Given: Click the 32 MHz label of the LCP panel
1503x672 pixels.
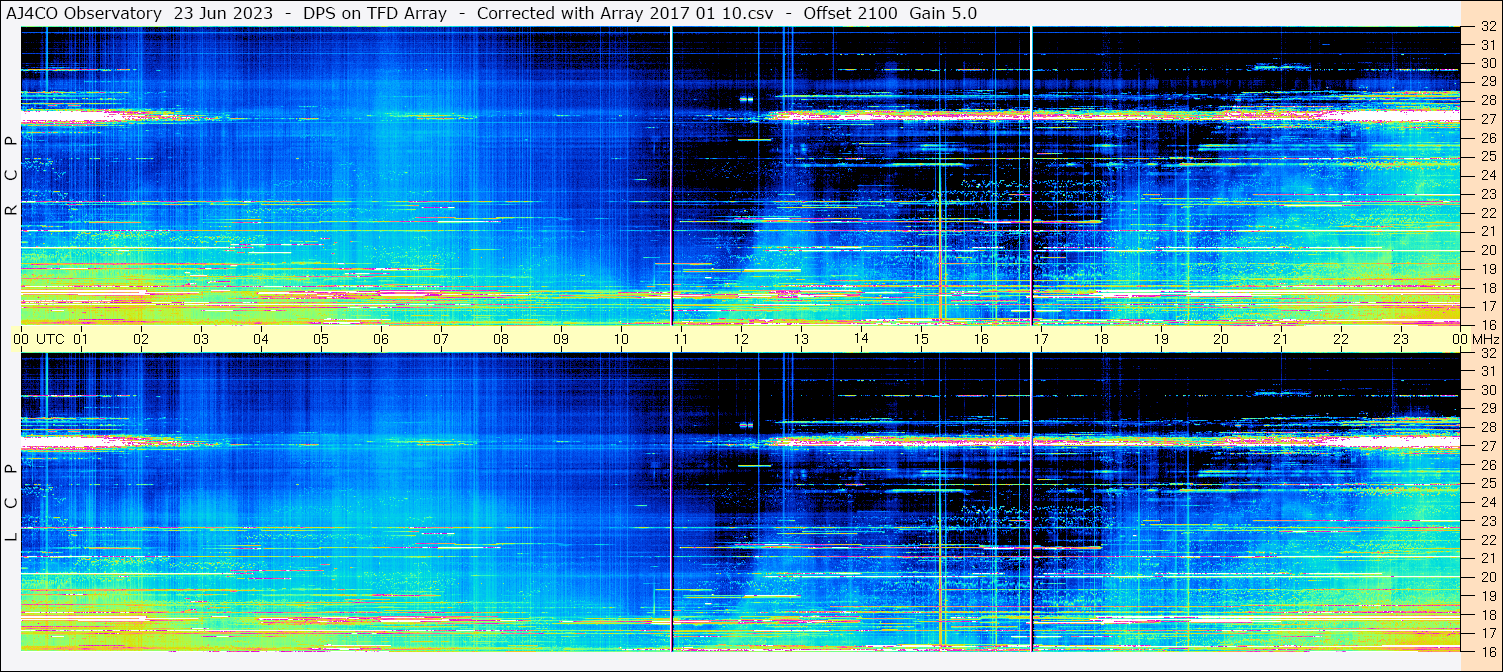Looking at the screenshot, I should [1488, 353].
